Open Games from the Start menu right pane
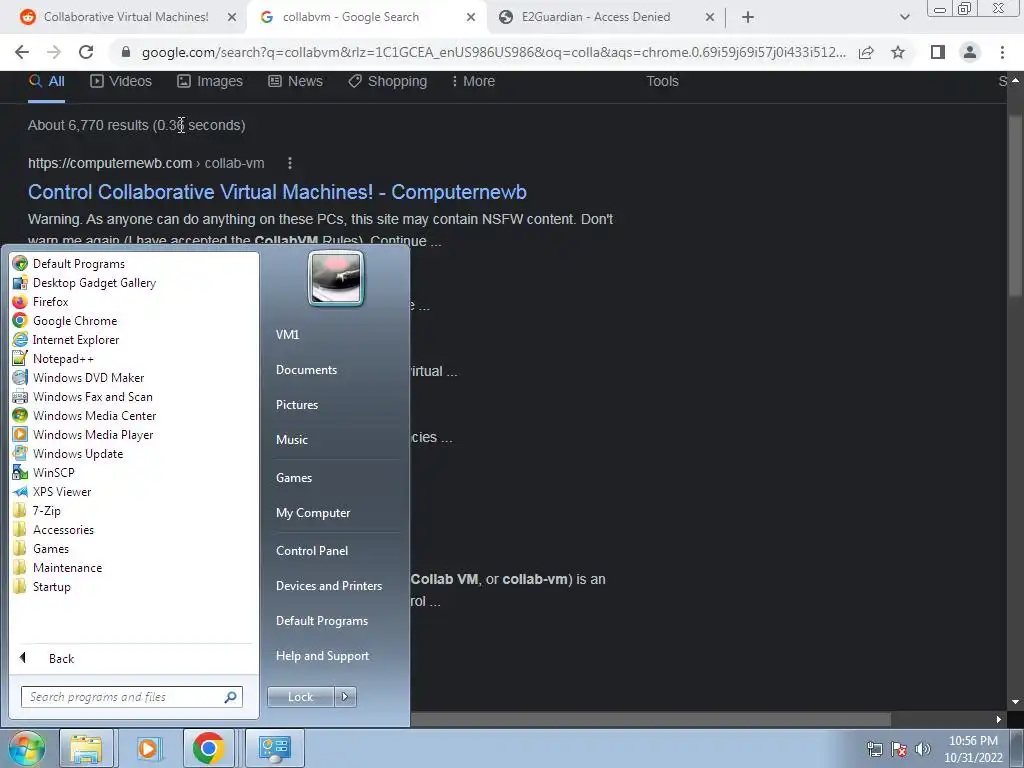The image size is (1024, 768). (x=294, y=477)
